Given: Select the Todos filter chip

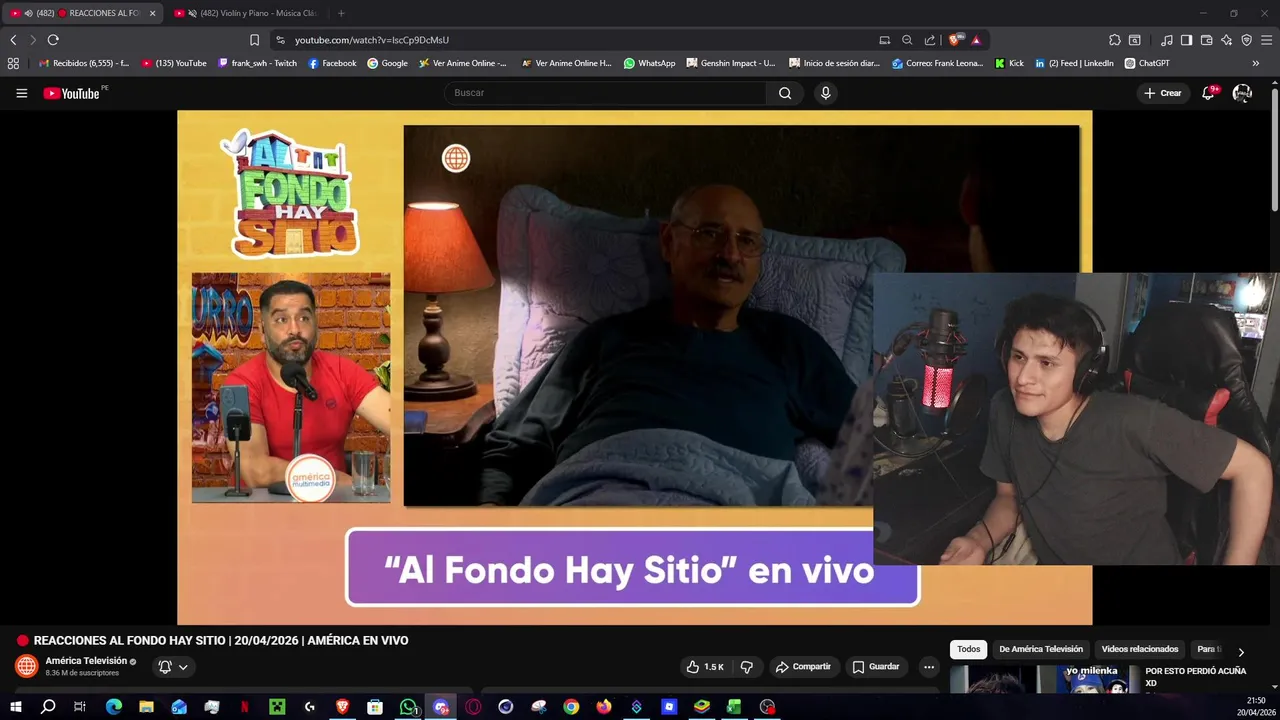Looking at the screenshot, I should tap(968, 649).
